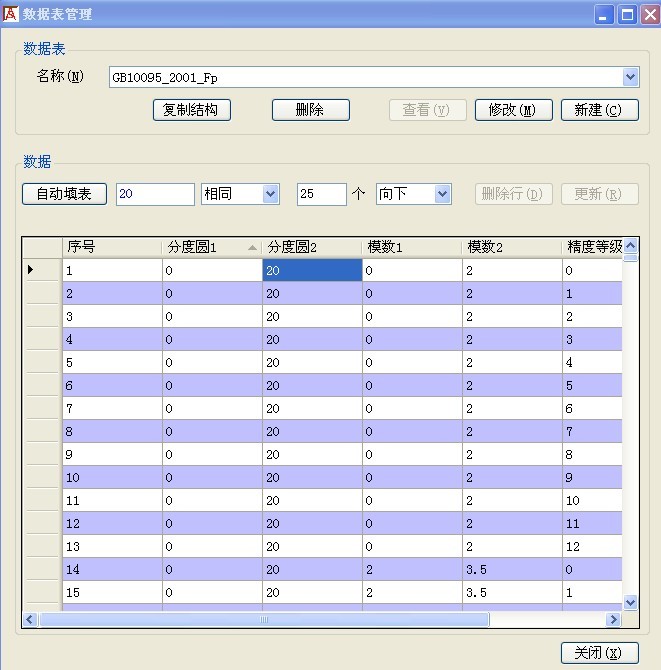This screenshot has height=670, width=661.
Task: Sort by the 分度圆1 column header
Action: point(211,247)
